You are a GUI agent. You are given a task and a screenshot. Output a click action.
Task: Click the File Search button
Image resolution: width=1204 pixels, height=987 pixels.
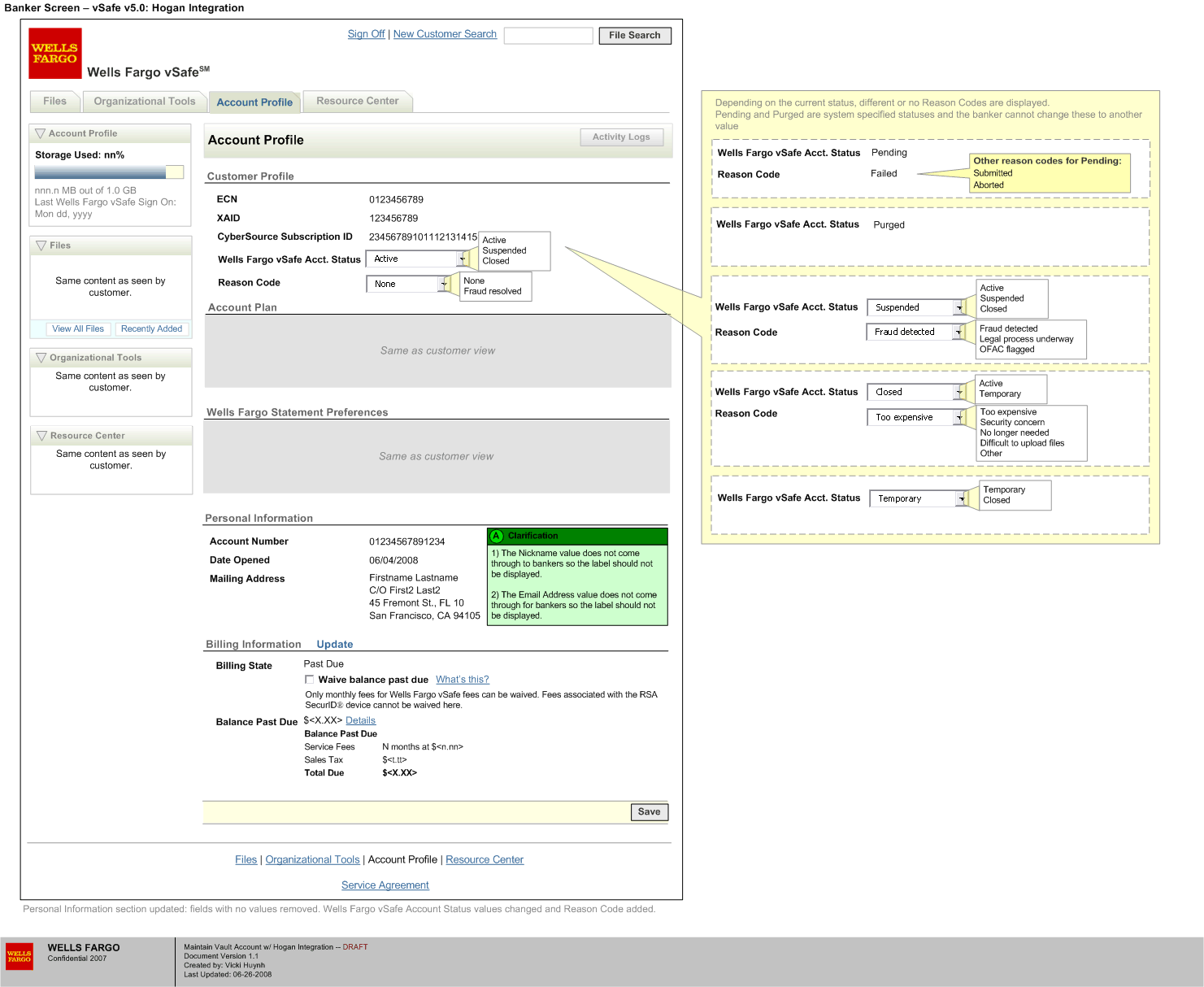tap(635, 36)
